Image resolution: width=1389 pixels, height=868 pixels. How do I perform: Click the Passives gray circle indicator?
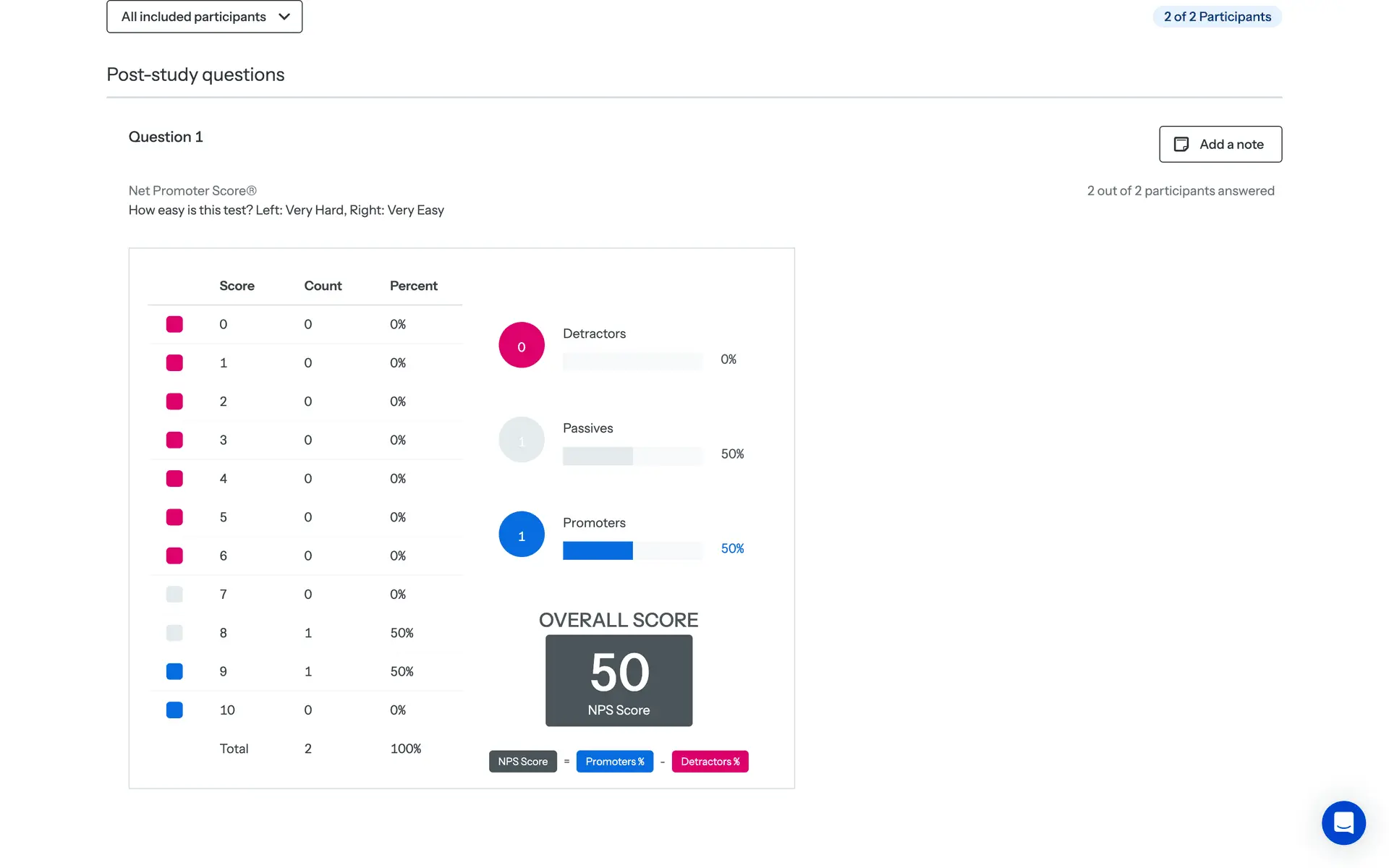coord(521,440)
